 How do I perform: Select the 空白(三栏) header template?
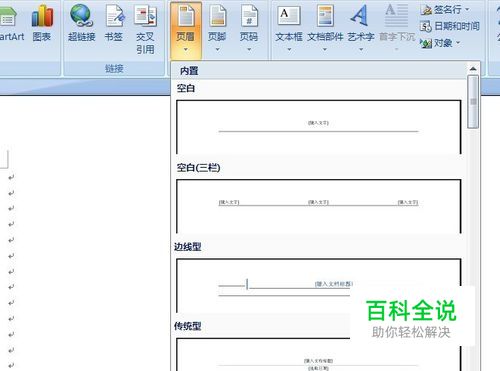pyautogui.click(x=319, y=206)
